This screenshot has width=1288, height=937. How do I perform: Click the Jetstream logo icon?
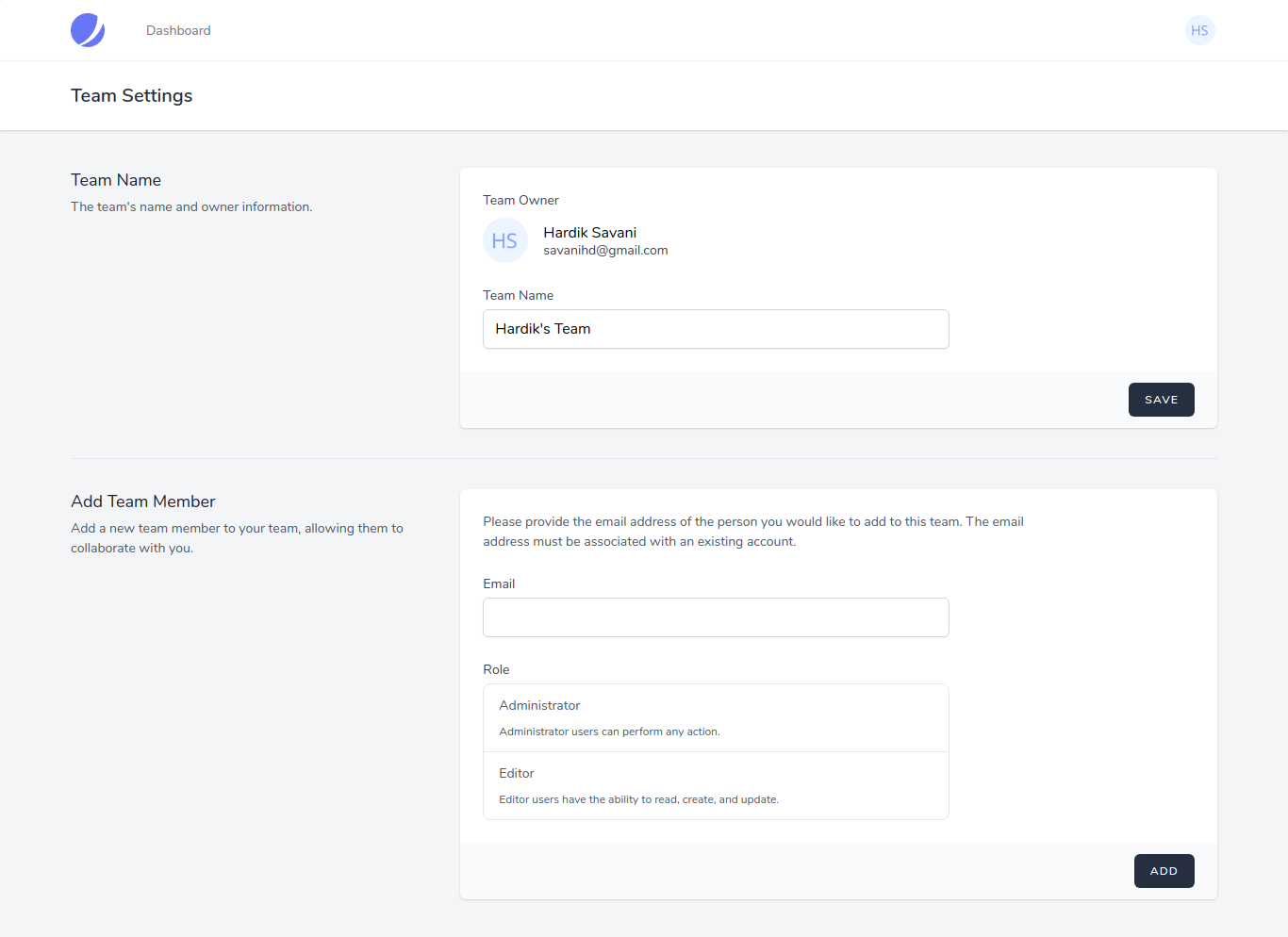tap(88, 30)
